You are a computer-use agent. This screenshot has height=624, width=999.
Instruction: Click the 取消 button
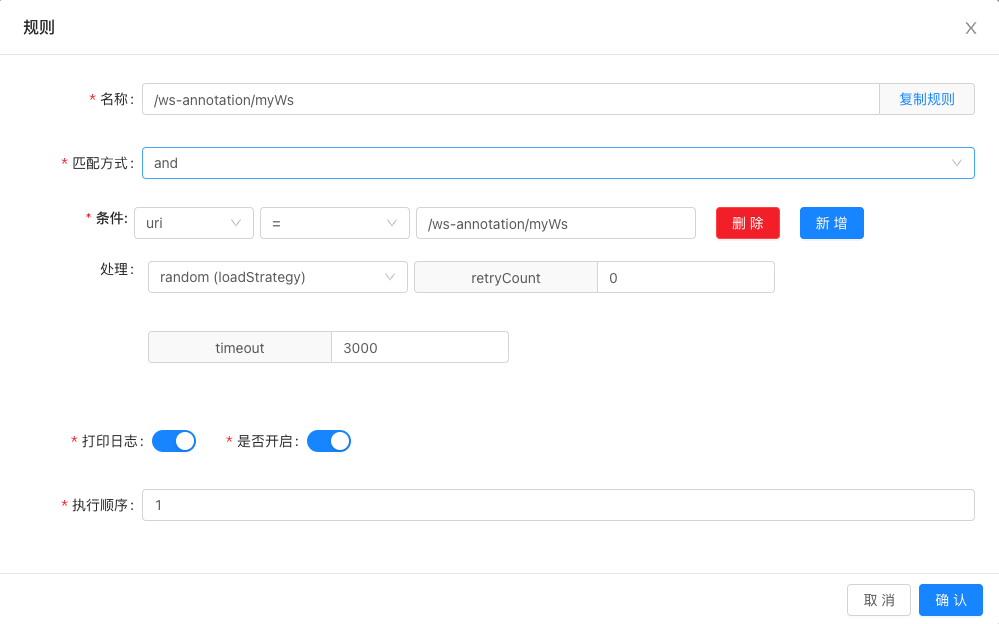tap(878, 600)
